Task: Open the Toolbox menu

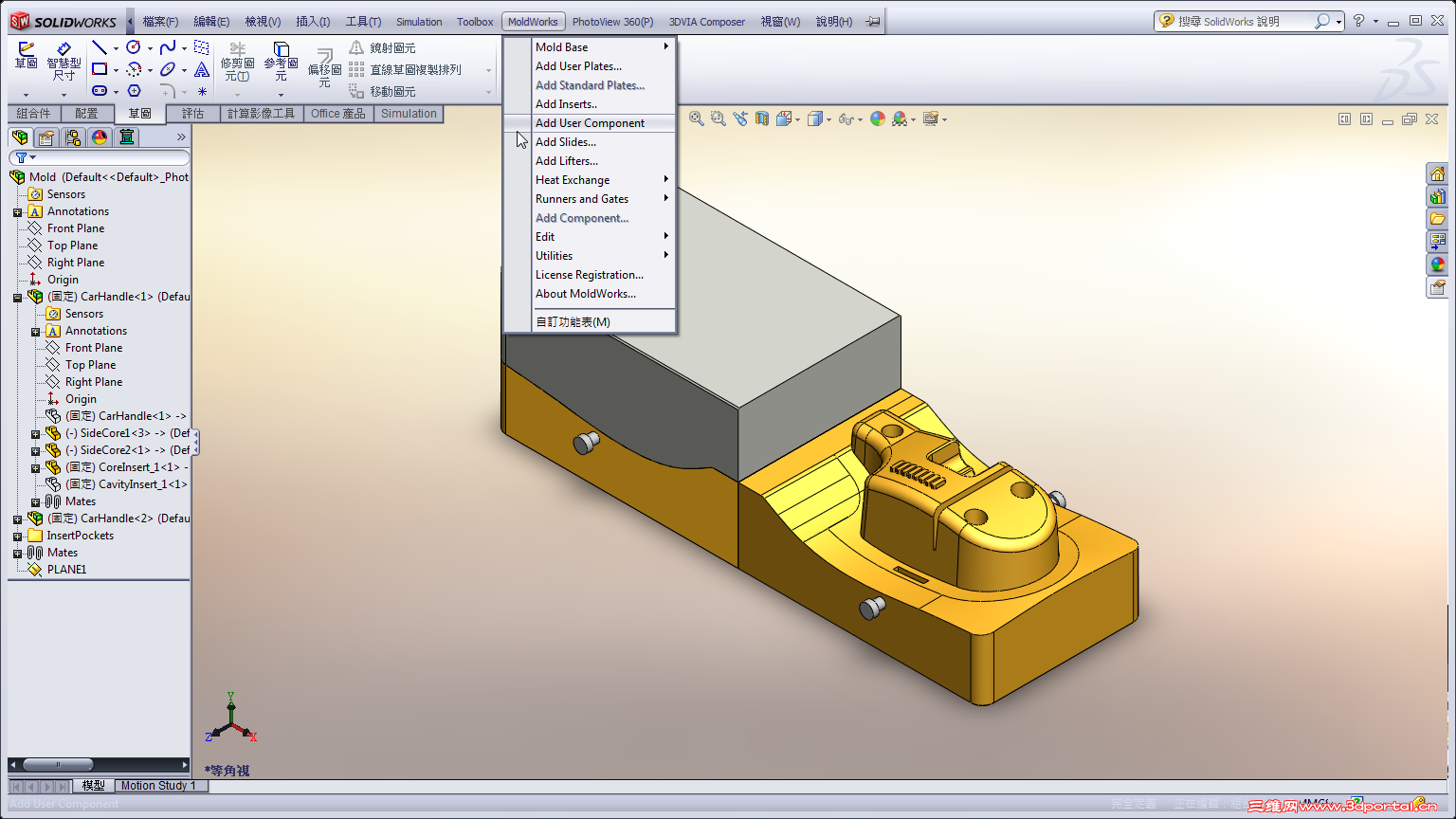Action: (x=475, y=21)
